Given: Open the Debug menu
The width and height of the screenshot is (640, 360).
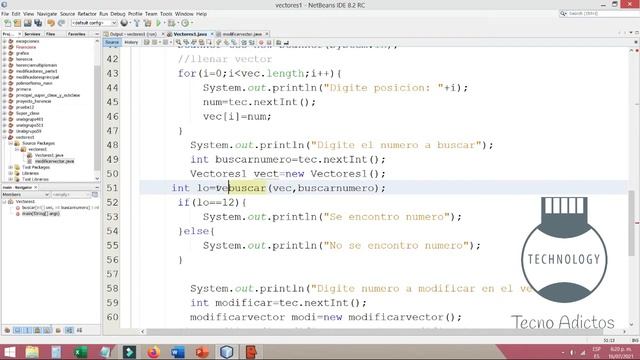Looking at the screenshot, I should [118, 14].
